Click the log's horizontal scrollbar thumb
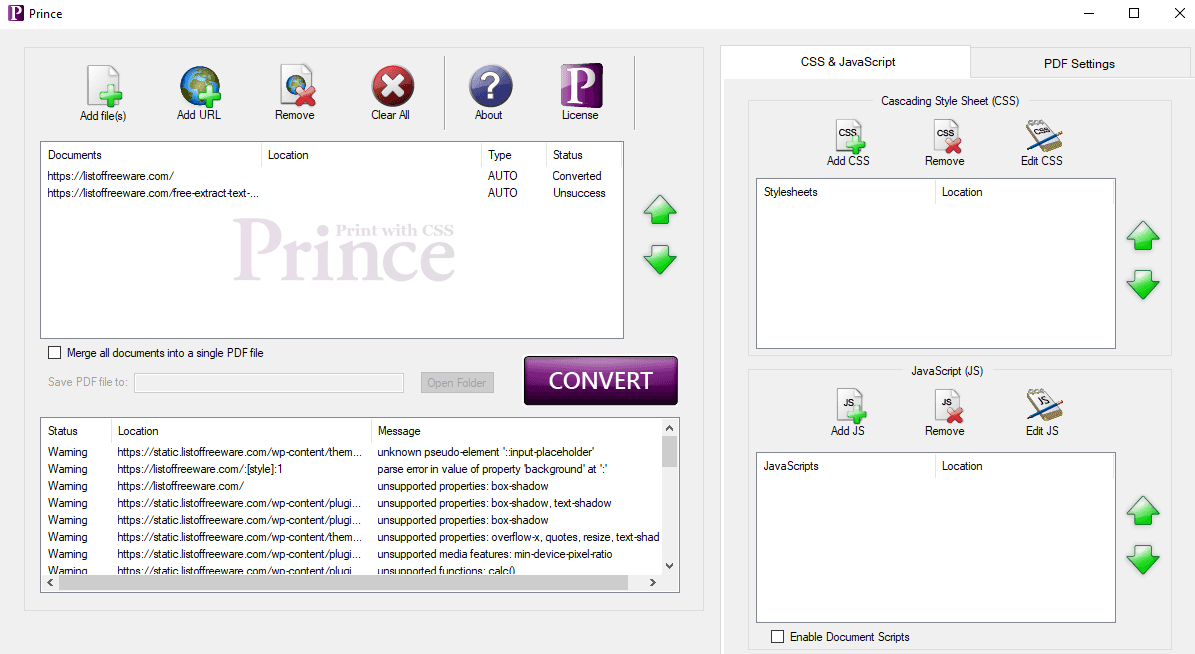Viewport: 1195px width, 654px height. tap(343, 582)
